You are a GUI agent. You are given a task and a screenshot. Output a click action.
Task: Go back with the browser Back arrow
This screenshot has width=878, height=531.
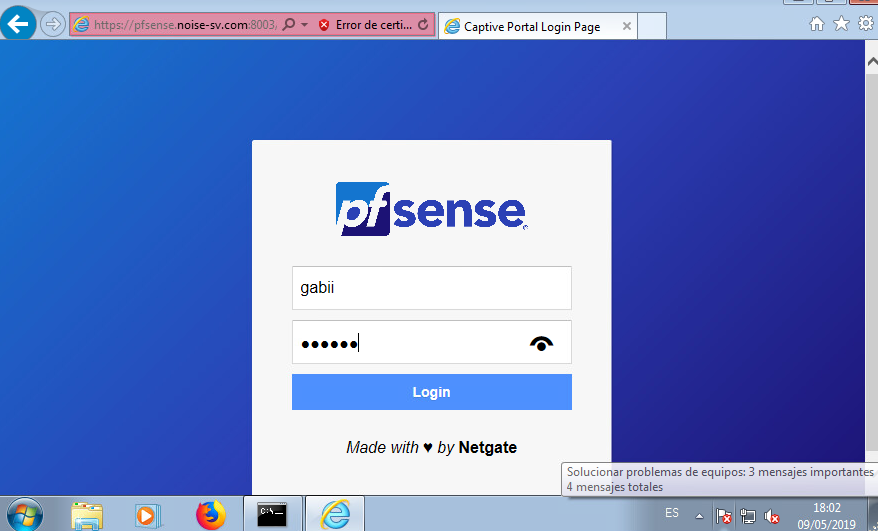coord(18,24)
